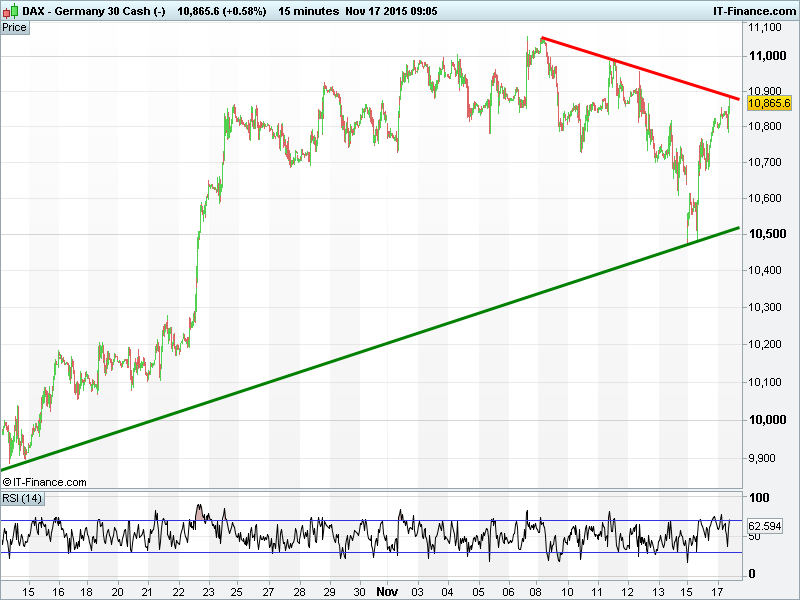Image resolution: width=800 pixels, height=600 pixels.
Task: Select the red descending resistance trendline
Action: point(640,69)
